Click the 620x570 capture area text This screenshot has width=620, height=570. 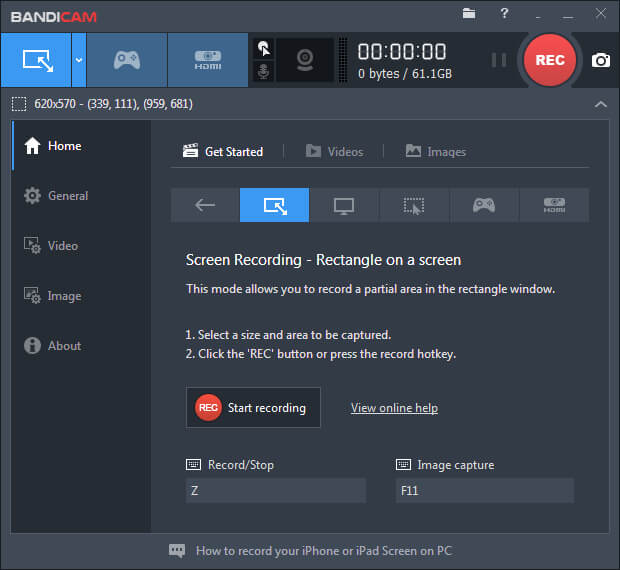(113, 104)
